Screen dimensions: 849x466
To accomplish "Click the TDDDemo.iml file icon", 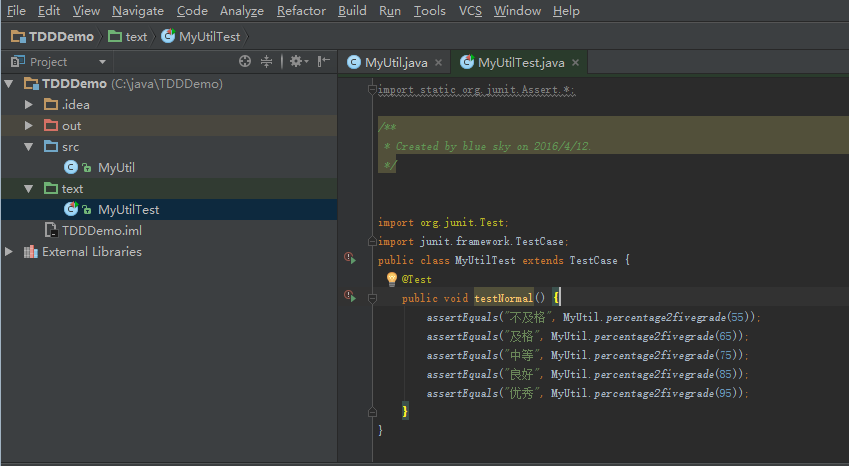I will [51, 231].
